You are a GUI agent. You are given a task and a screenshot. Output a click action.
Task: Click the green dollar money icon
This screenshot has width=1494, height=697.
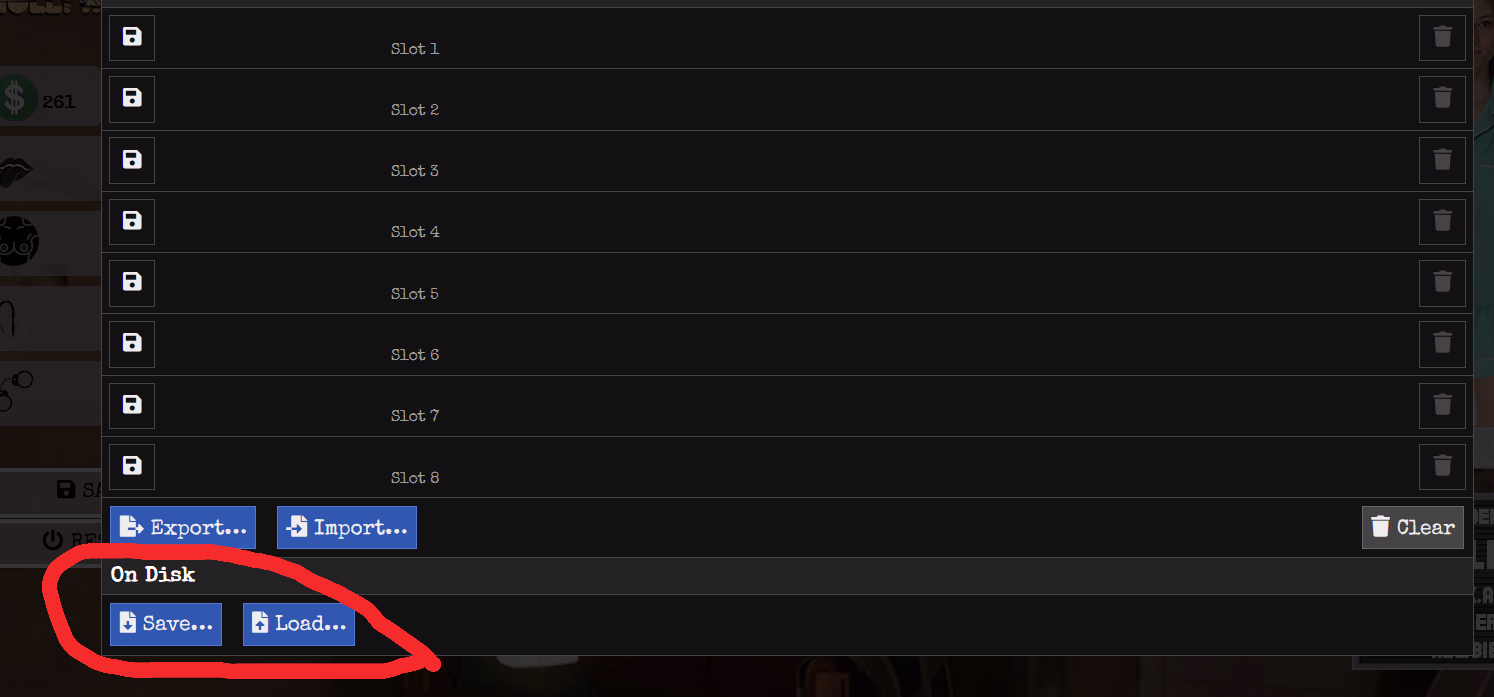pyautogui.click(x=16, y=100)
